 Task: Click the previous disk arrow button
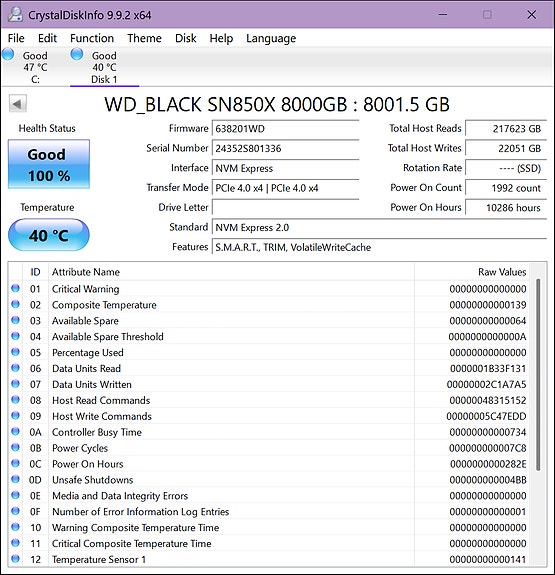18,104
